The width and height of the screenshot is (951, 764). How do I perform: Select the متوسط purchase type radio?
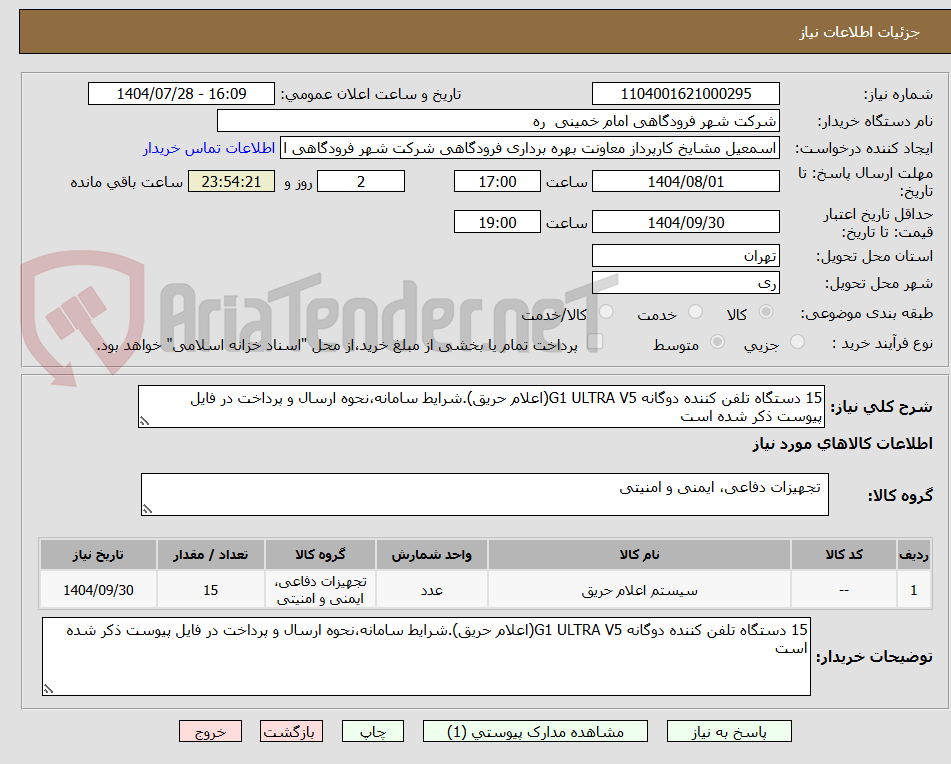tap(716, 342)
